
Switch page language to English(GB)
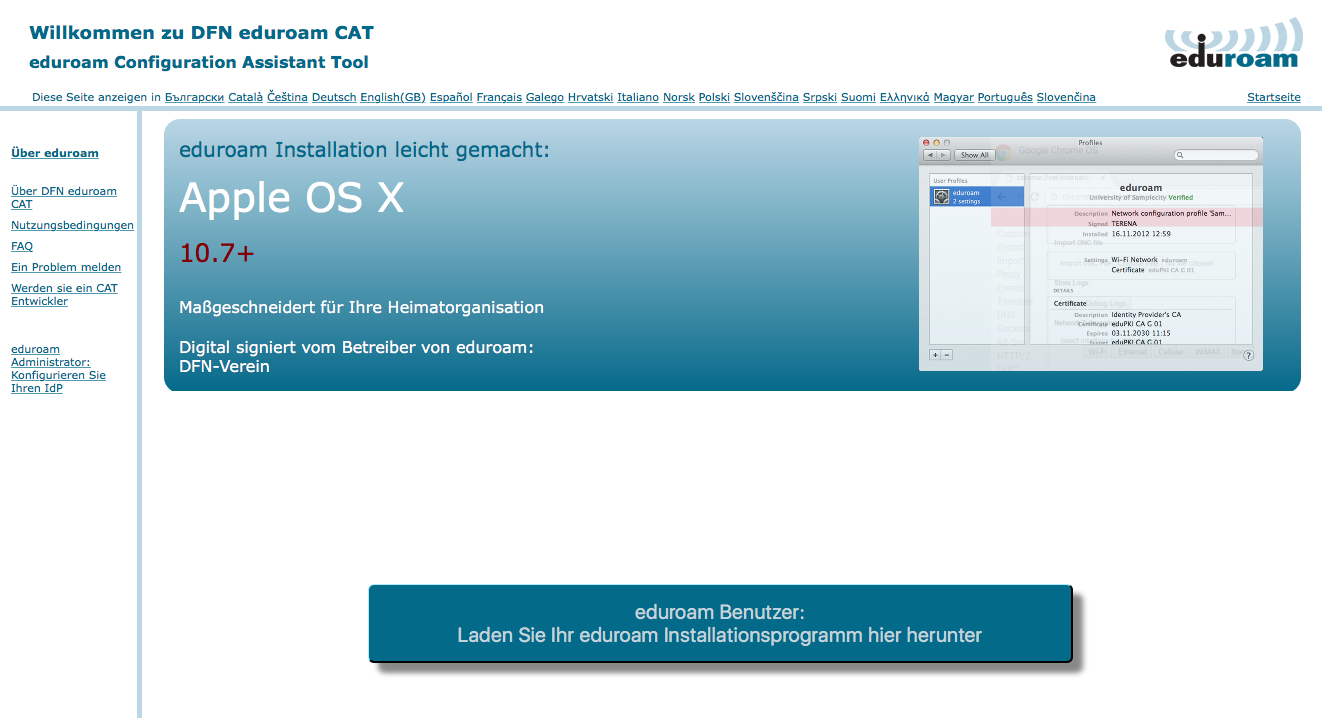(393, 97)
